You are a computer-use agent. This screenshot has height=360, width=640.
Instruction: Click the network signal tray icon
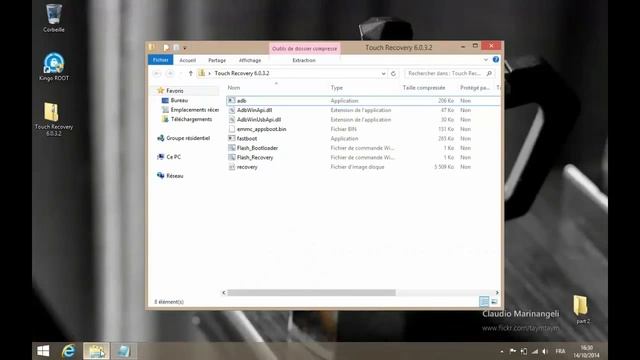(x=535, y=351)
